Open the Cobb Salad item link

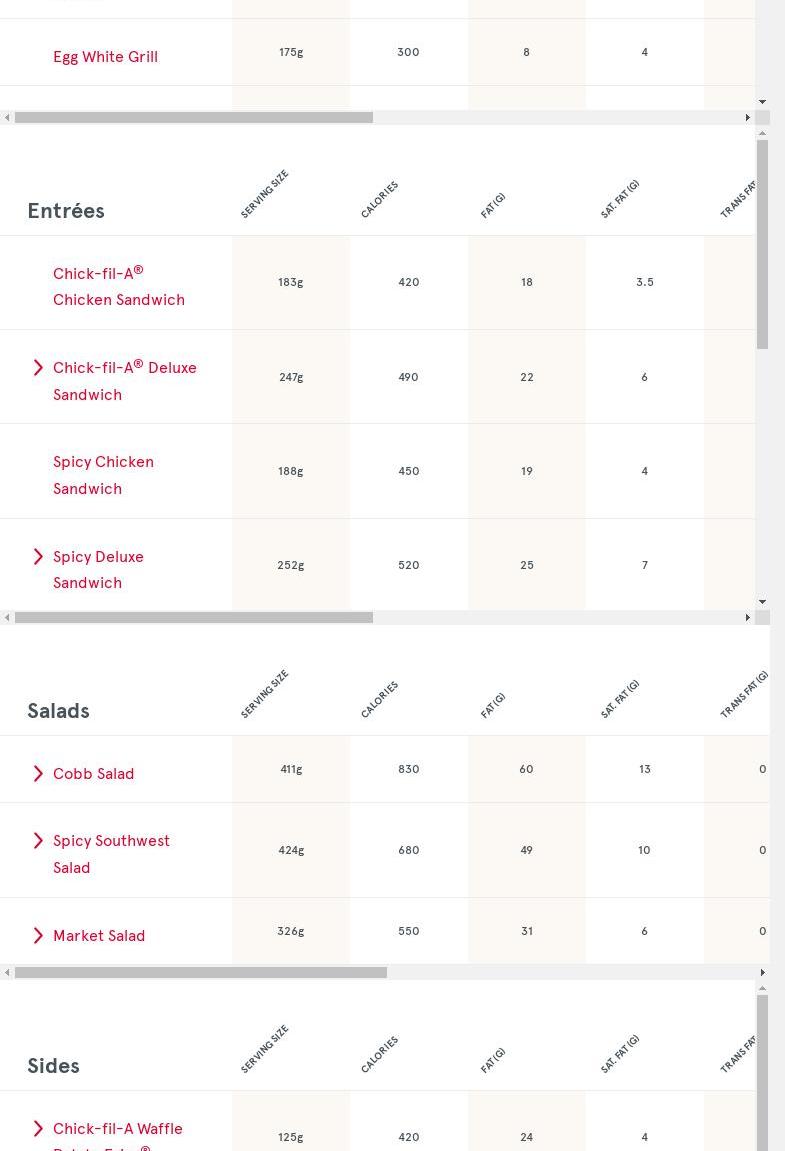(93, 774)
